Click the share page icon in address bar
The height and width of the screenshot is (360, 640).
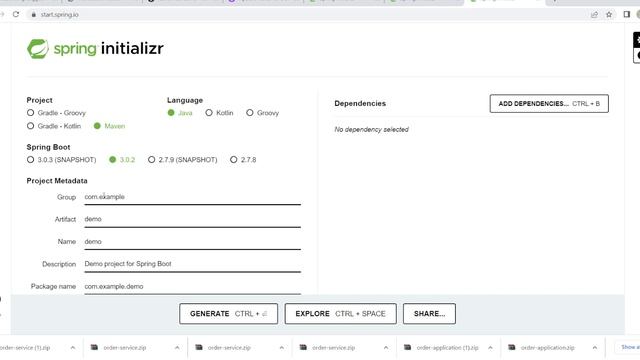click(x=594, y=15)
